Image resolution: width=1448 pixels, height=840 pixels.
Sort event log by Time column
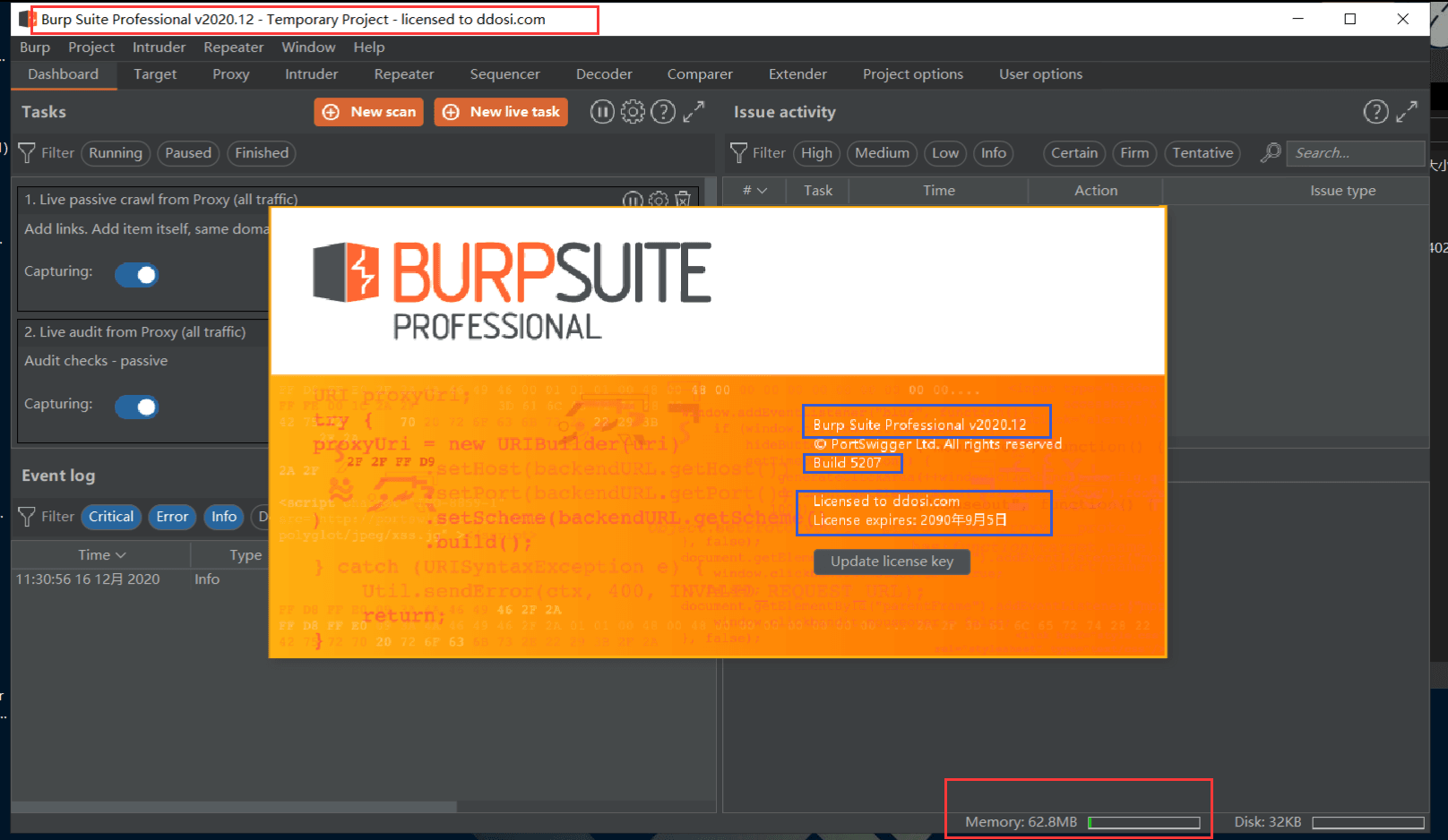(101, 555)
